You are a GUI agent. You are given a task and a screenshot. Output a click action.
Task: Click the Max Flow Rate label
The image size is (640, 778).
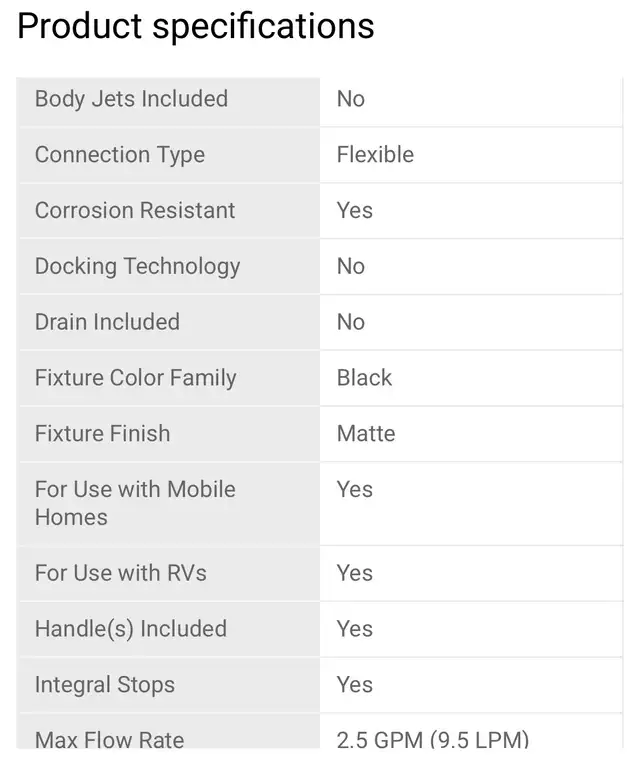point(109,740)
